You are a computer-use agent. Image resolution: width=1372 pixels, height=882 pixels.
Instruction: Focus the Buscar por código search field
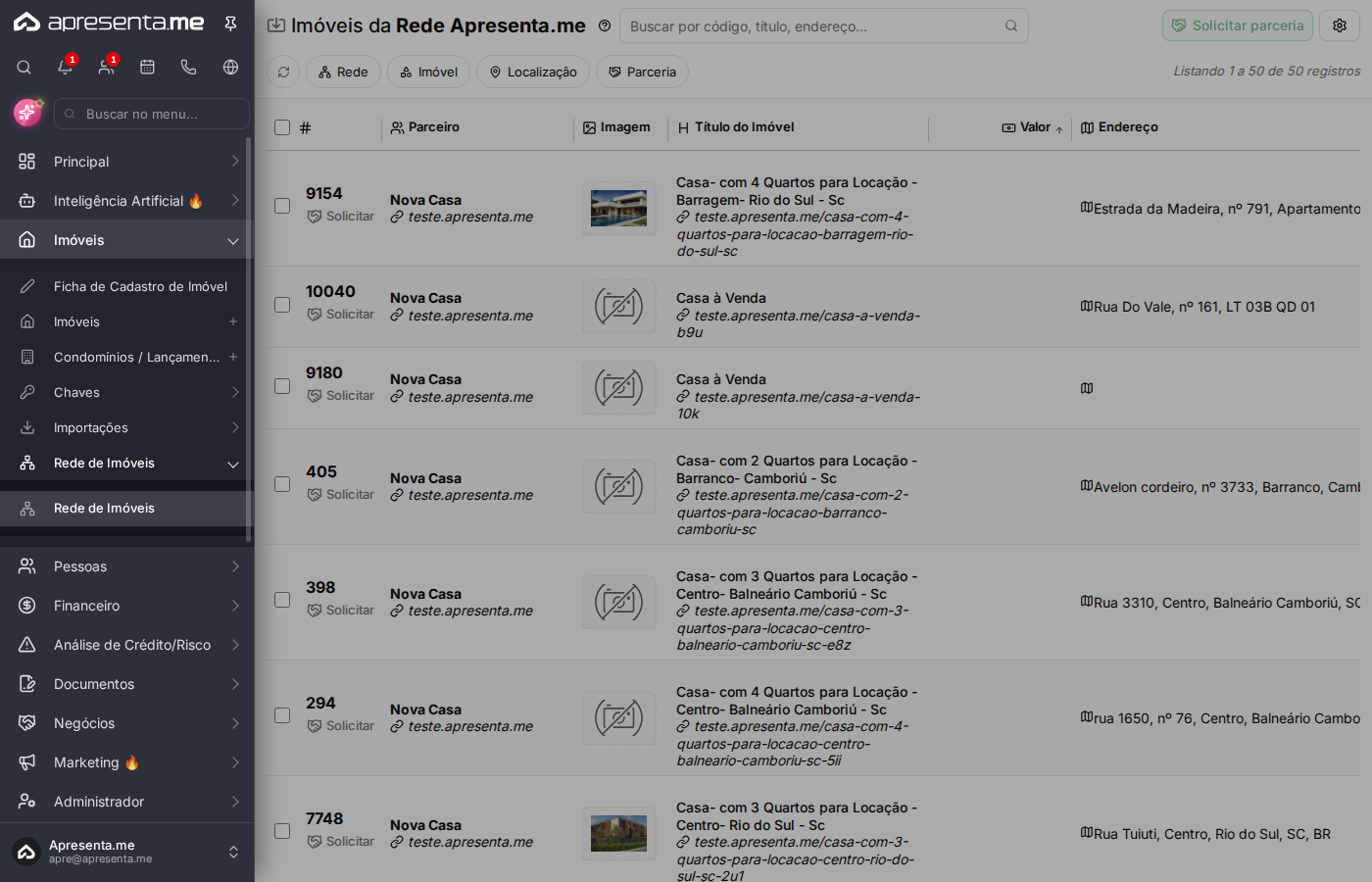[823, 25]
